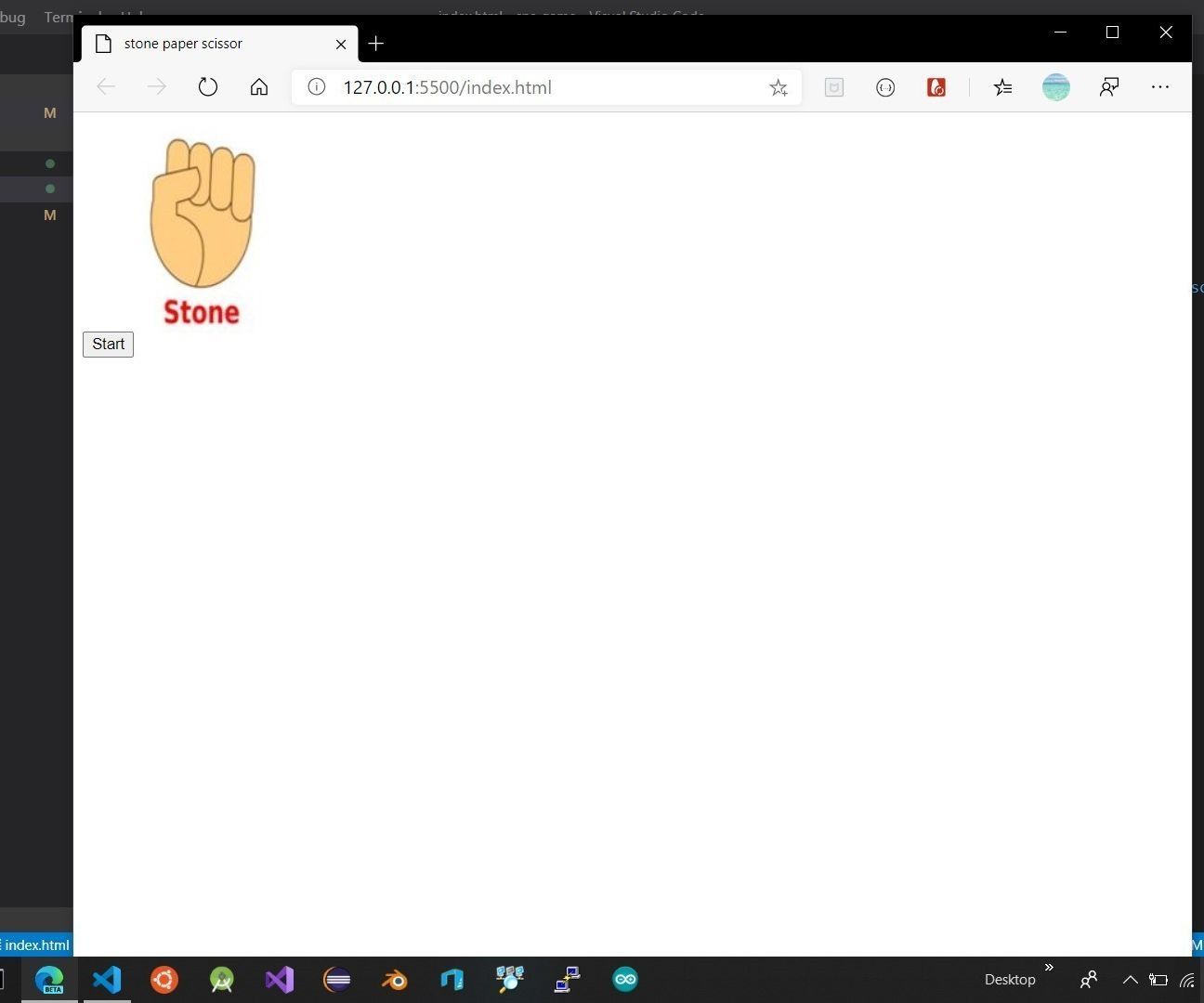Expand the Desktop toolbar chevron on the taskbar
Screen dimensions: 1204x1003
(1050, 969)
